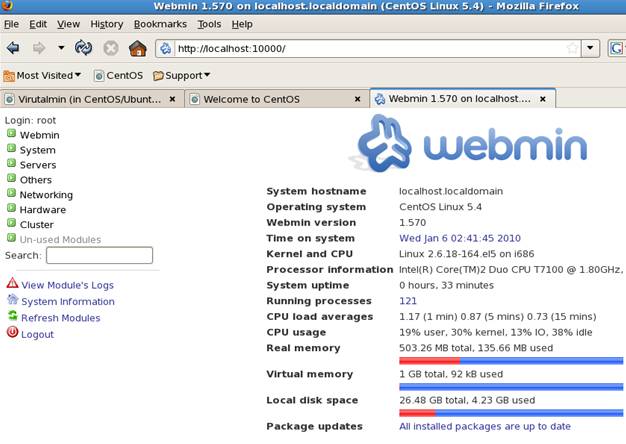
Task: Open the System Information link
Action: pos(68,301)
